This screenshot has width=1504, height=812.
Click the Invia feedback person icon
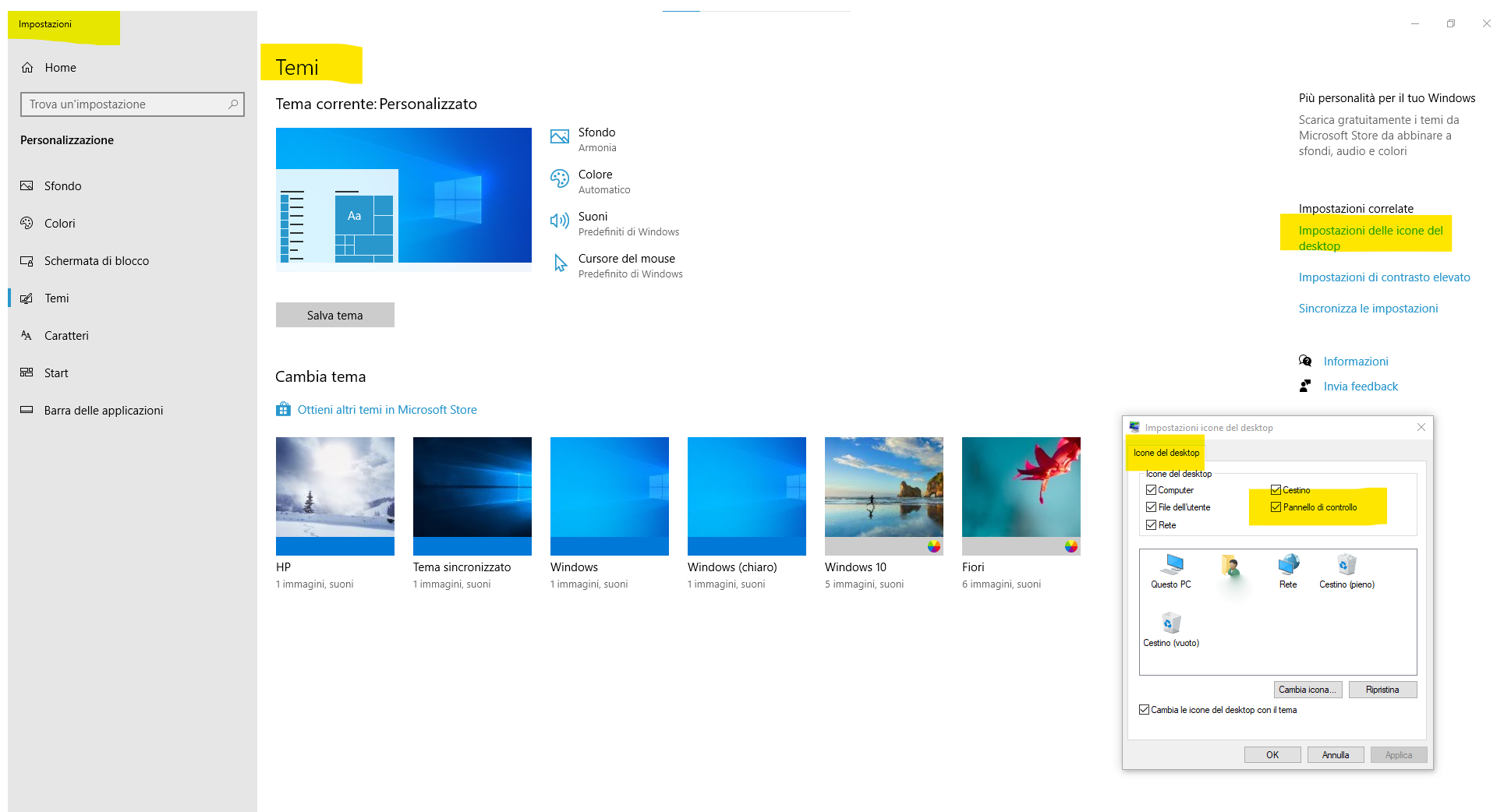1305,386
